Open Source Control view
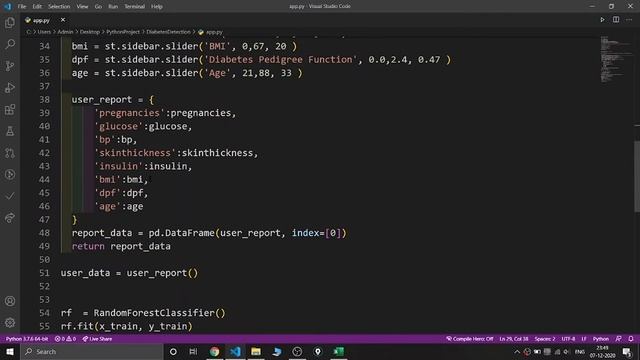 pos(10,66)
